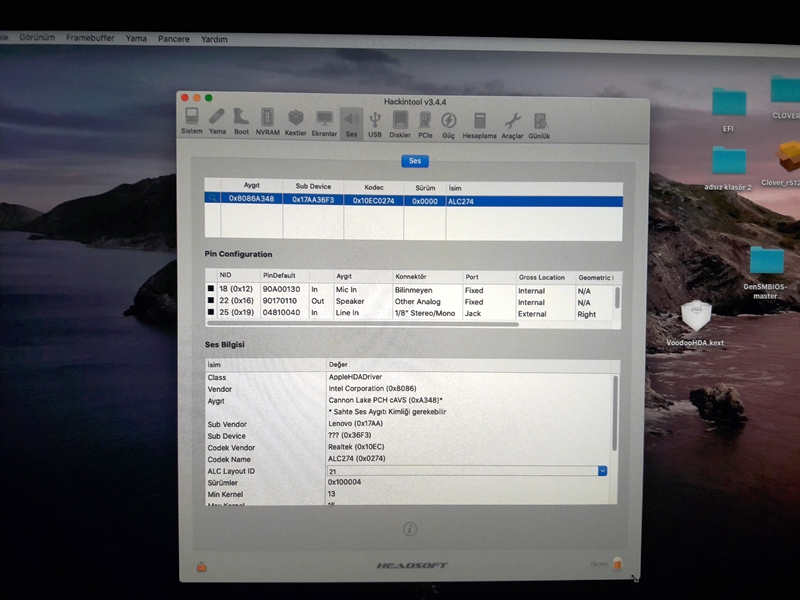
Task: Click the lock icon at bottom left
Action: (202, 565)
